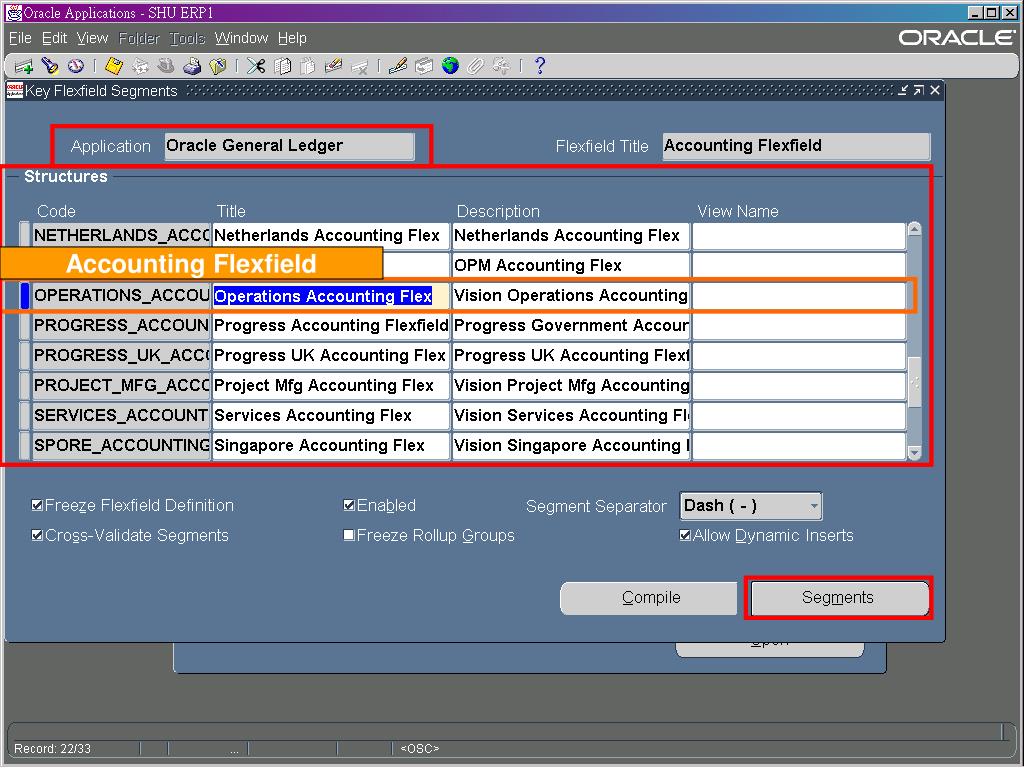
Task: Select the NETHERLANDS_ACCO code cell
Action: coord(121,236)
